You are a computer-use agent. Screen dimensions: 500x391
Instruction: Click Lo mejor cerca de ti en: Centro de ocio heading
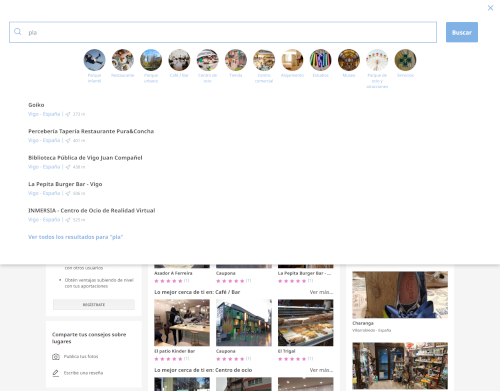203,370
